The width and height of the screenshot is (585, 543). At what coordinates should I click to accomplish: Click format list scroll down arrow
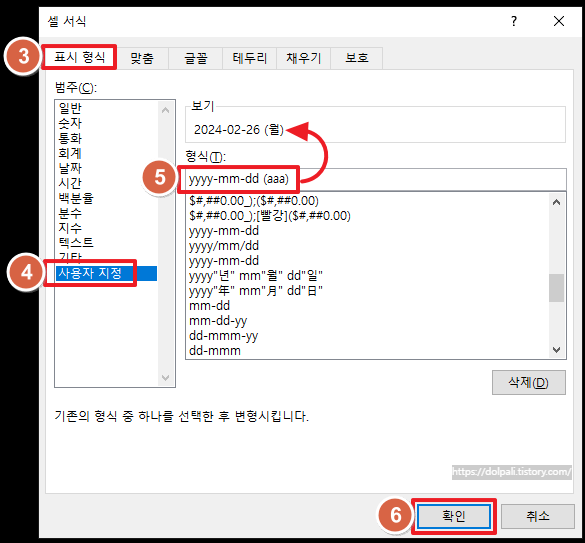click(556, 350)
